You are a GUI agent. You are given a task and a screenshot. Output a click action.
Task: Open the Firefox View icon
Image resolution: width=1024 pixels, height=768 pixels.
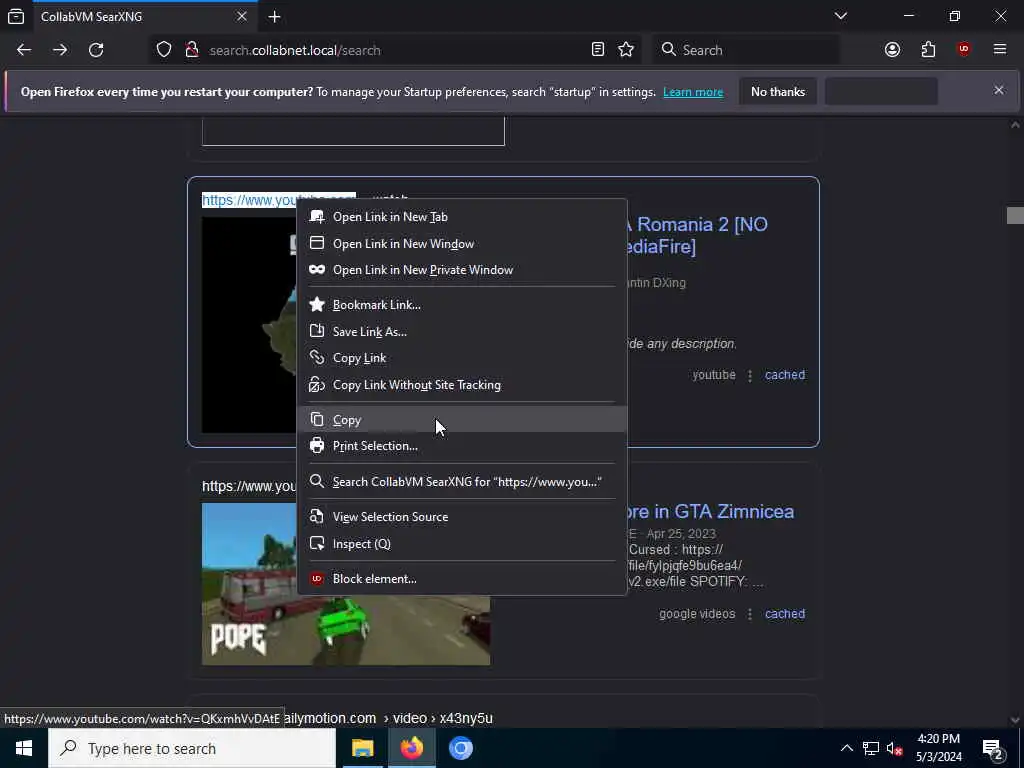[16, 16]
